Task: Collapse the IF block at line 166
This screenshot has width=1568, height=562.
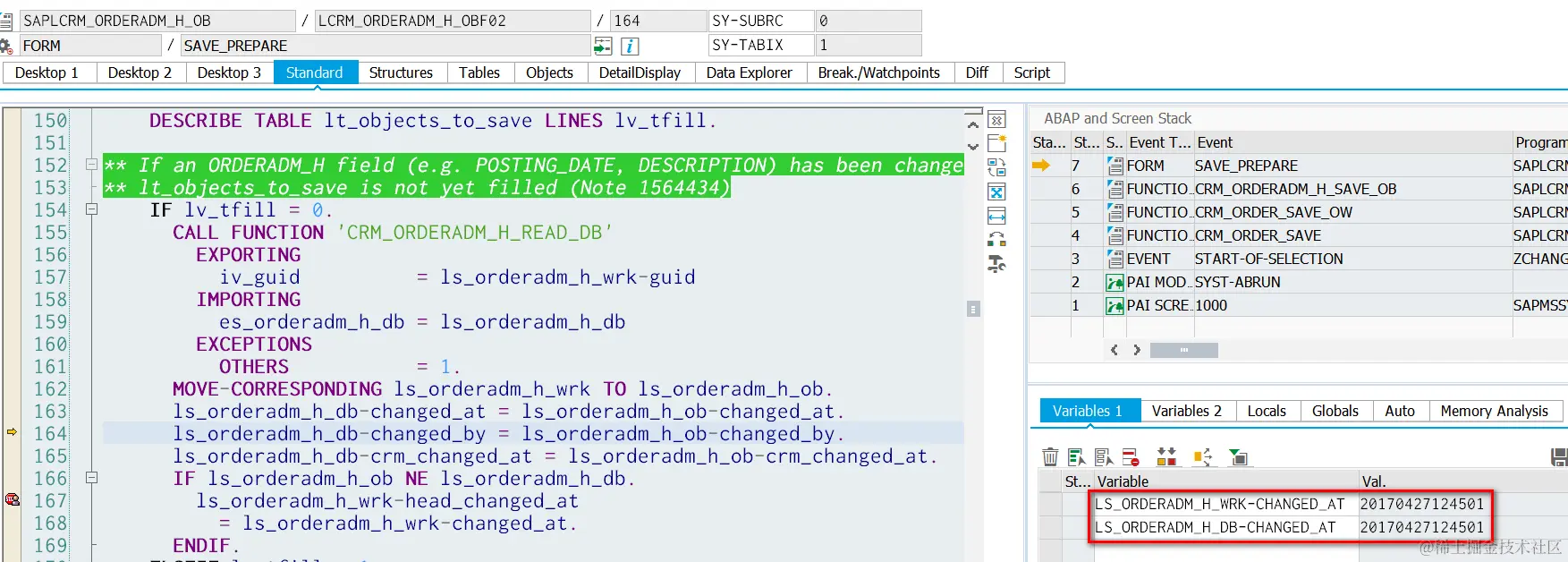Action: pos(91,478)
